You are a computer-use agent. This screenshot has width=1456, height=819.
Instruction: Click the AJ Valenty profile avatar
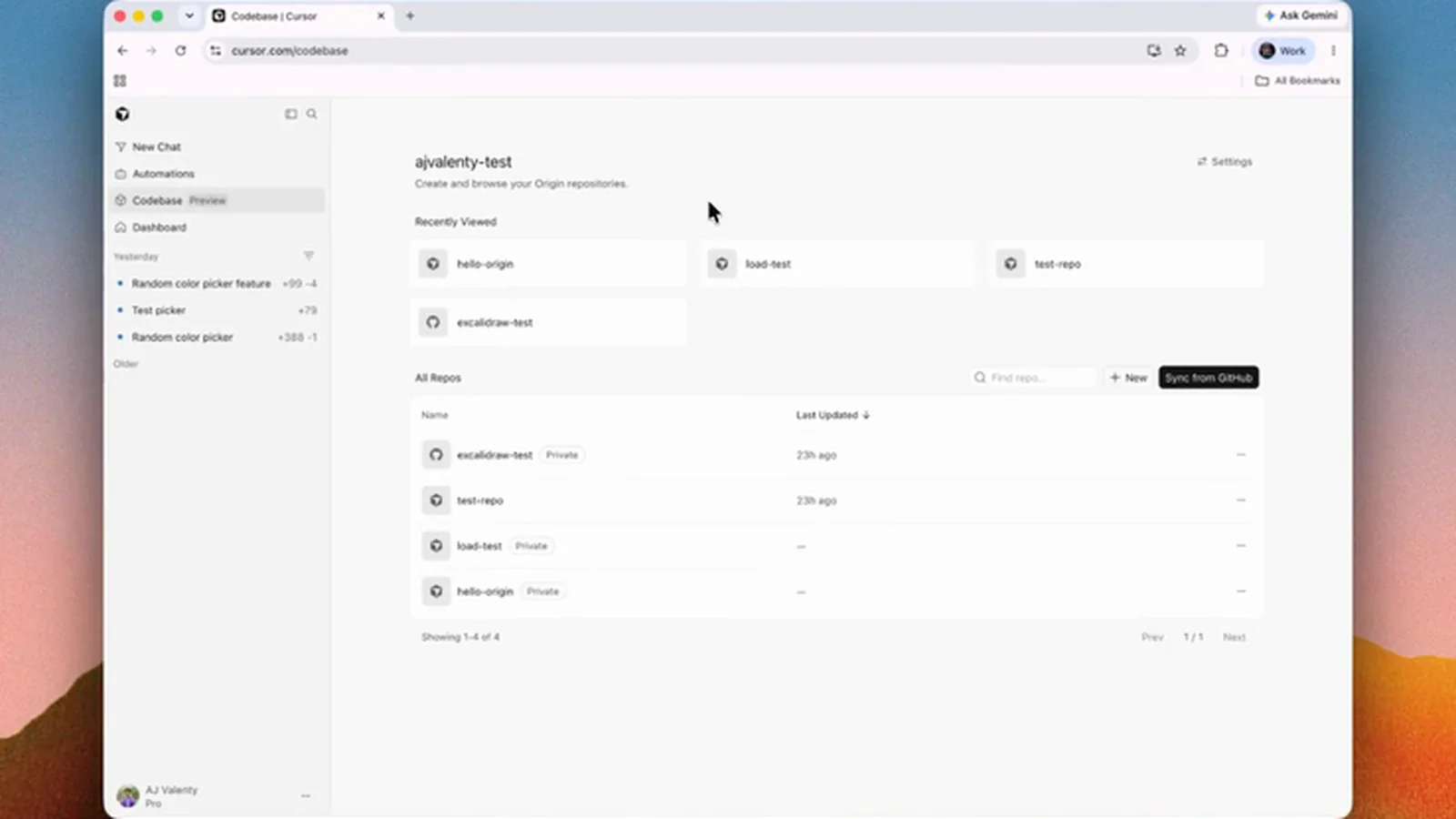[x=128, y=796]
